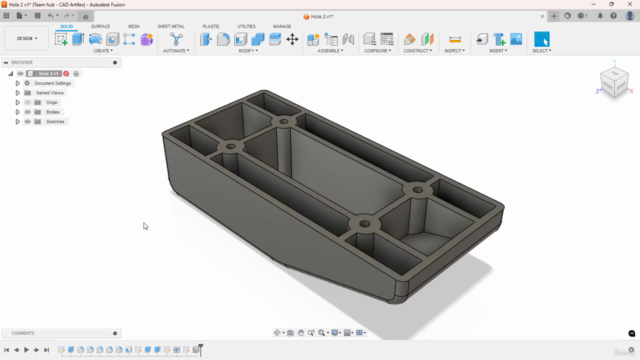Select the Rectangular Pattern tool

click(129, 39)
